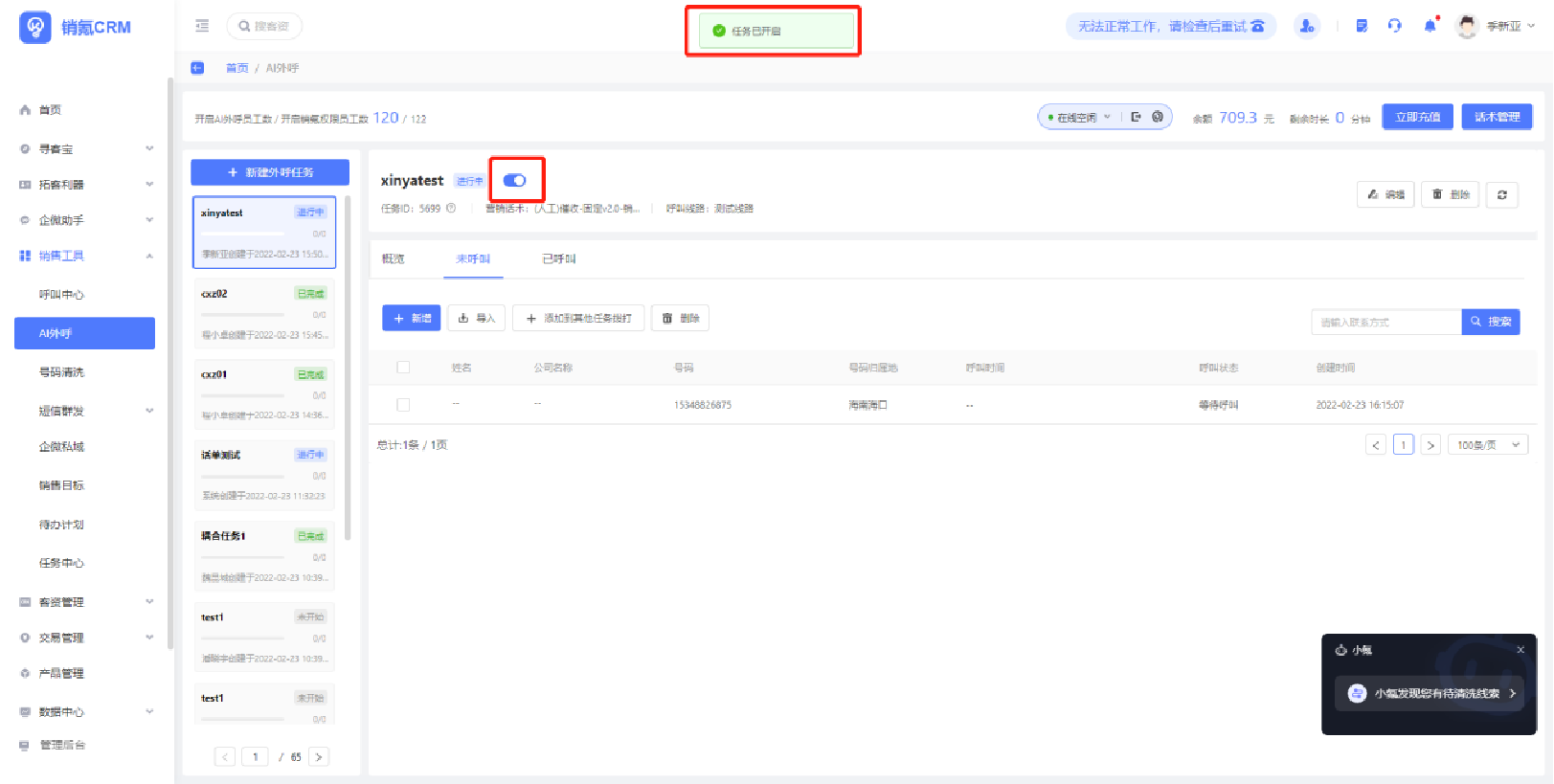Viewport: 1554px width, 784px height.
Task: Expand the 交易管理 sidebar menu
Action: [x=149, y=637]
